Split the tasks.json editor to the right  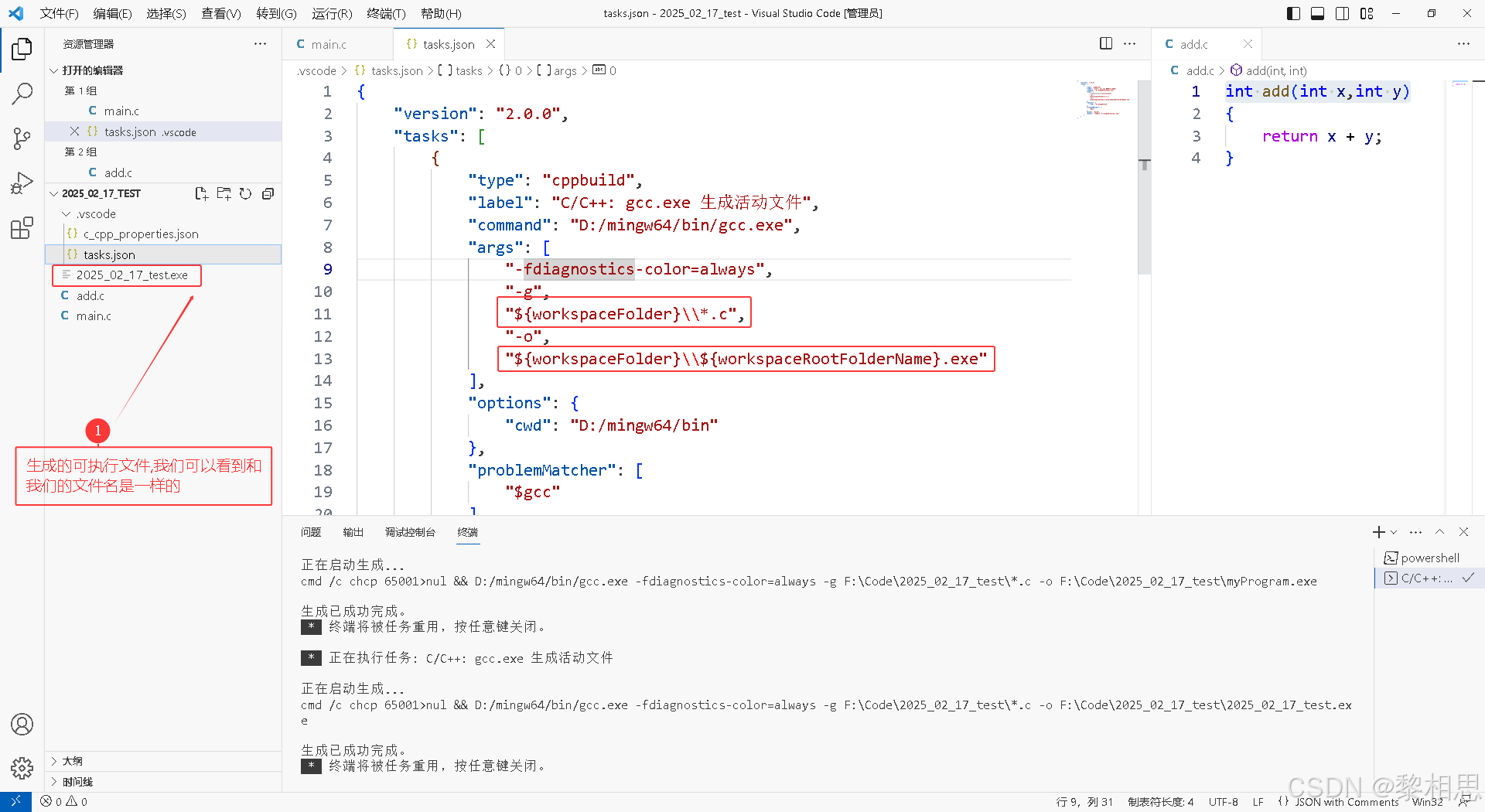pos(1106,44)
